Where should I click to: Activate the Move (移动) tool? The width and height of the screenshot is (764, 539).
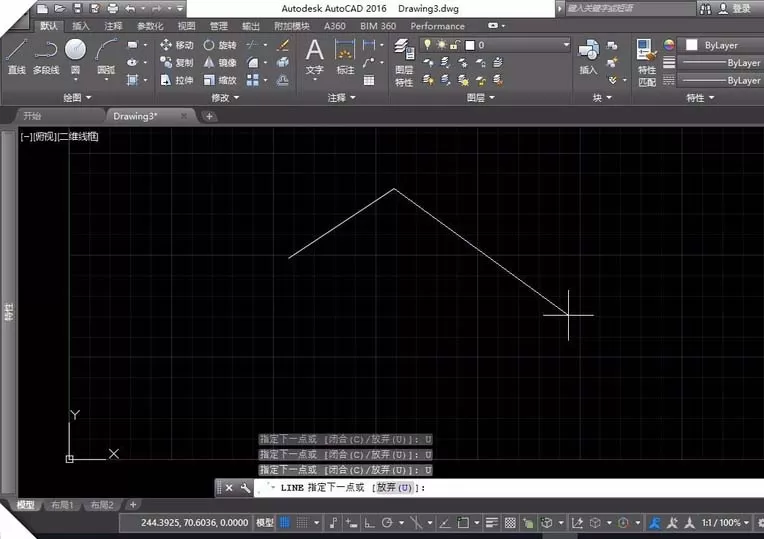pos(177,45)
